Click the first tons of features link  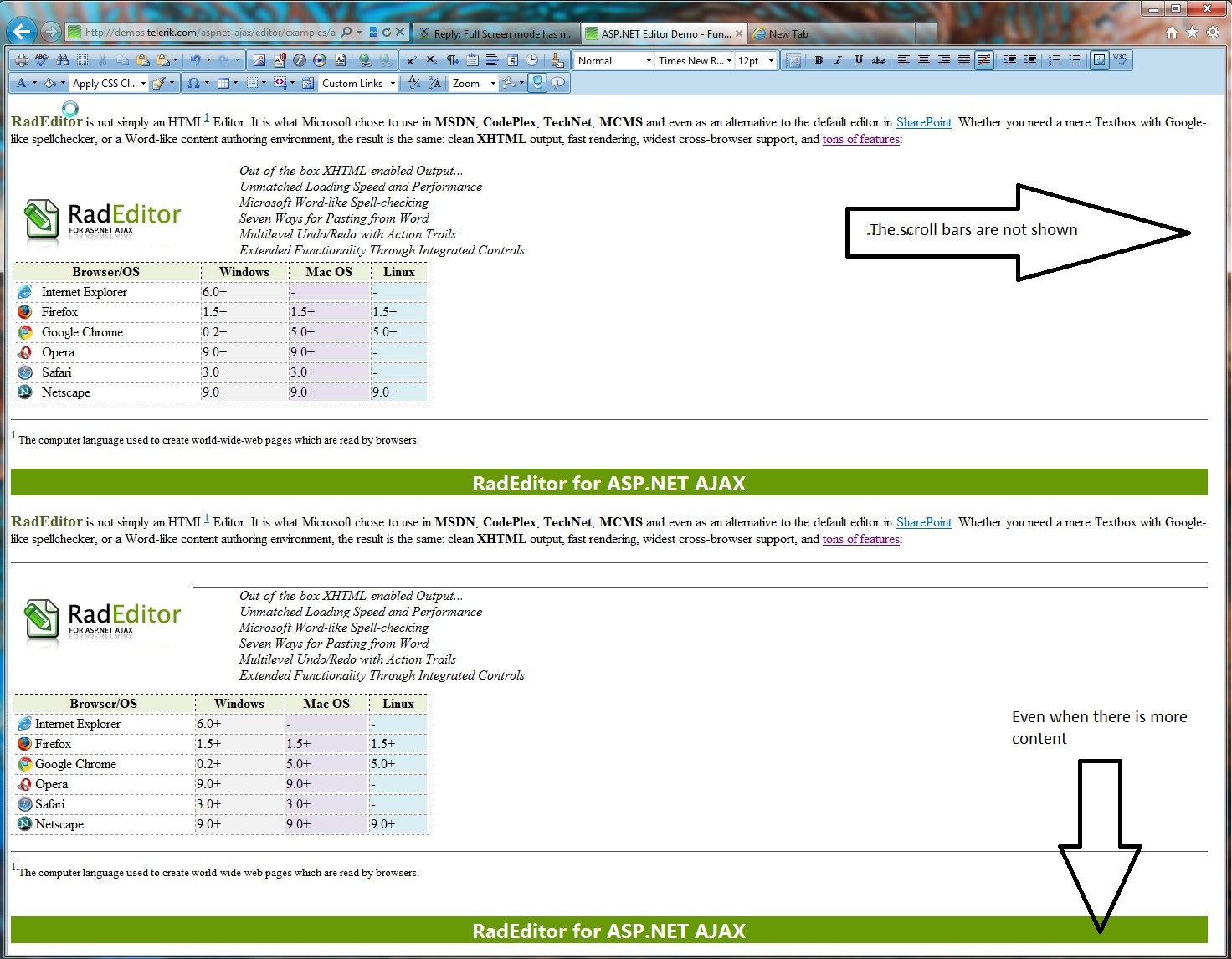click(x=860, y=139)
